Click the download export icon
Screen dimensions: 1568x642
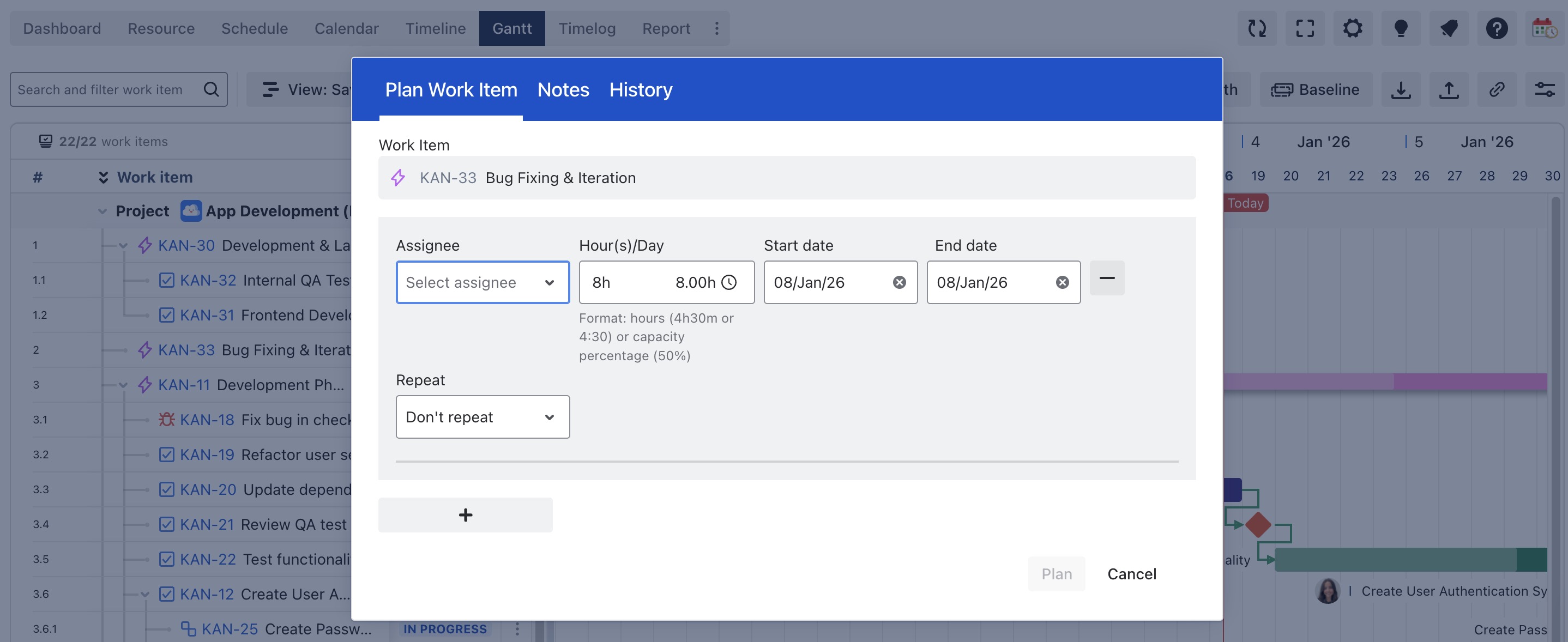pos(1401,90)
